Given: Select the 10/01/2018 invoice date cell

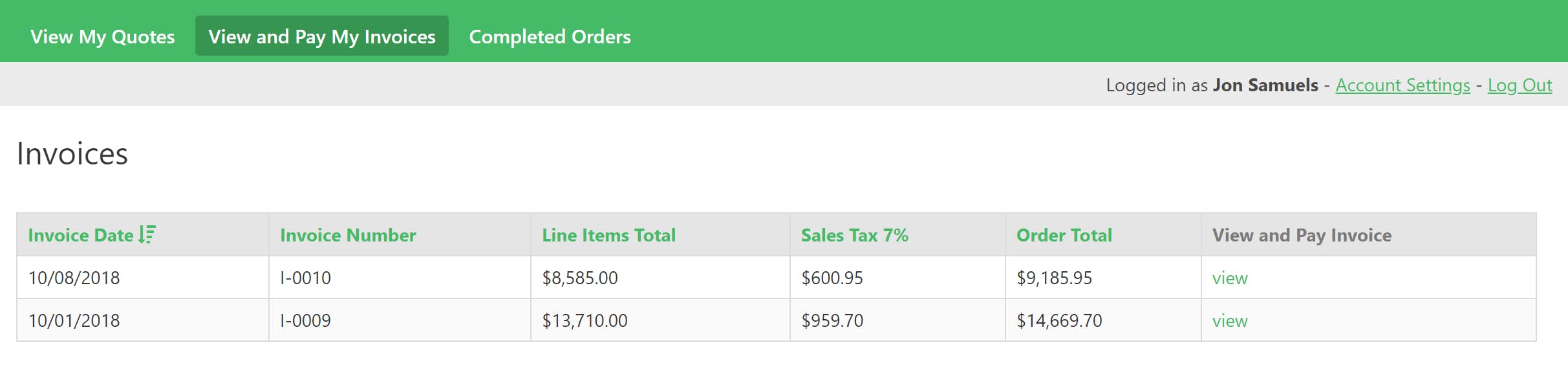Looking at the screenshot, I should click(143, 320).
